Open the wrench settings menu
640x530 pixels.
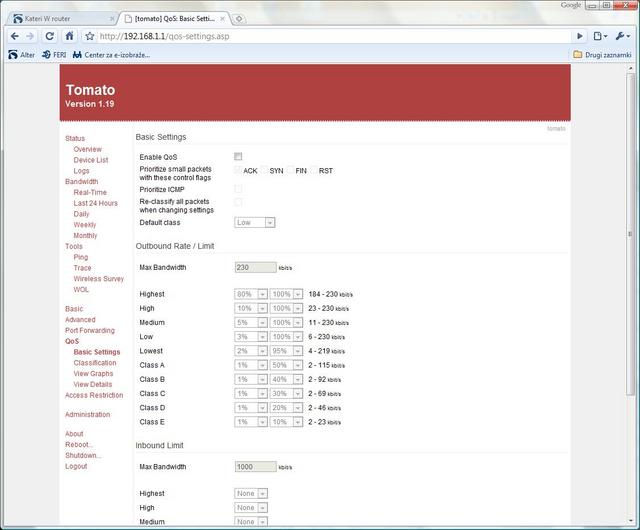[623, 36]
